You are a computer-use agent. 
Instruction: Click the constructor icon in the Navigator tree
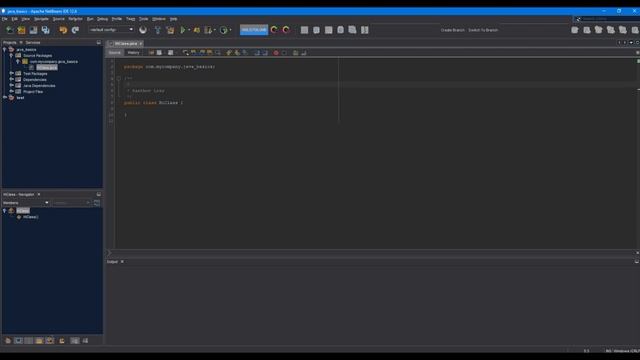click(x=19, y=217)
